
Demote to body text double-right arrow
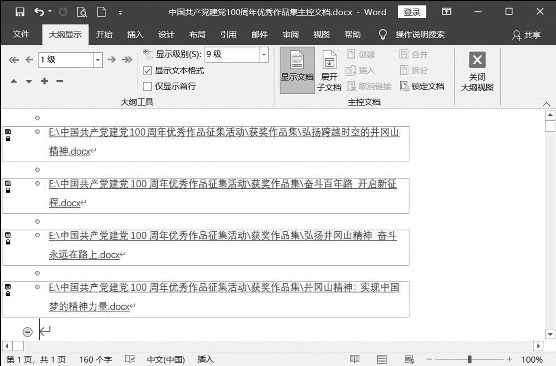coord(127,59)
